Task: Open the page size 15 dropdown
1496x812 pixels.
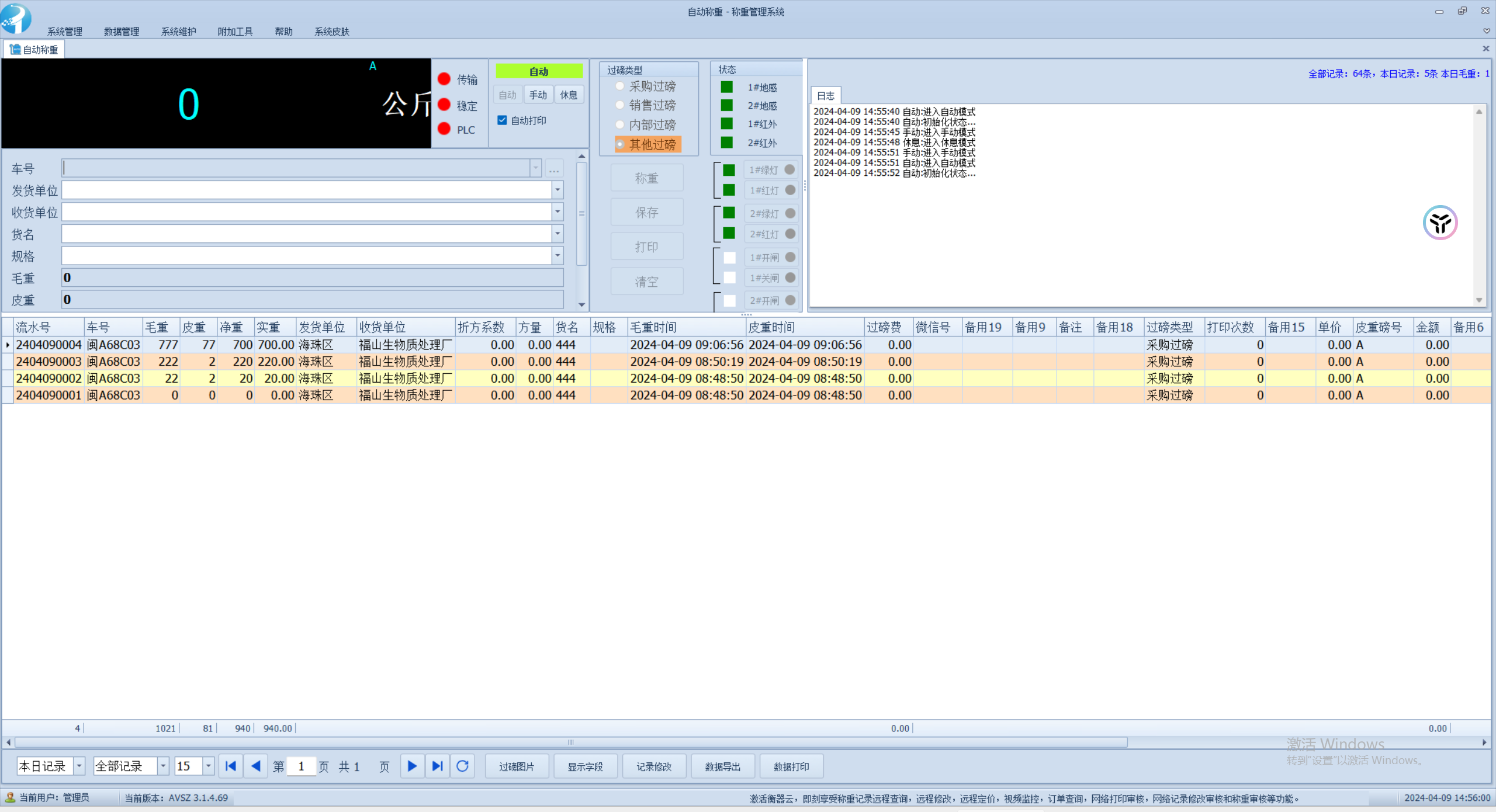Action: tap(208, 766)
